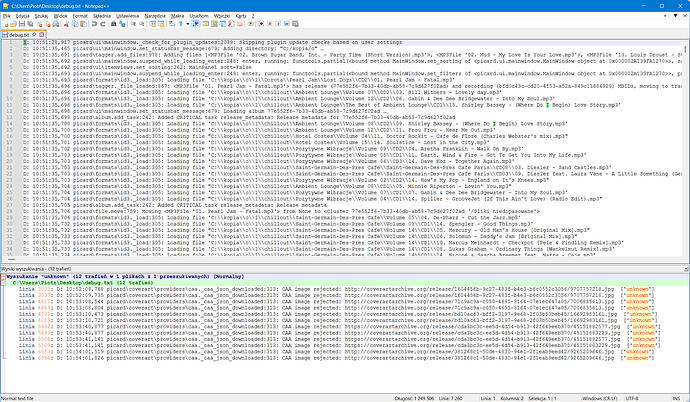690x402 pixels.
Task: Toggle file monitoring eye icon
Action: pos(250,24)
